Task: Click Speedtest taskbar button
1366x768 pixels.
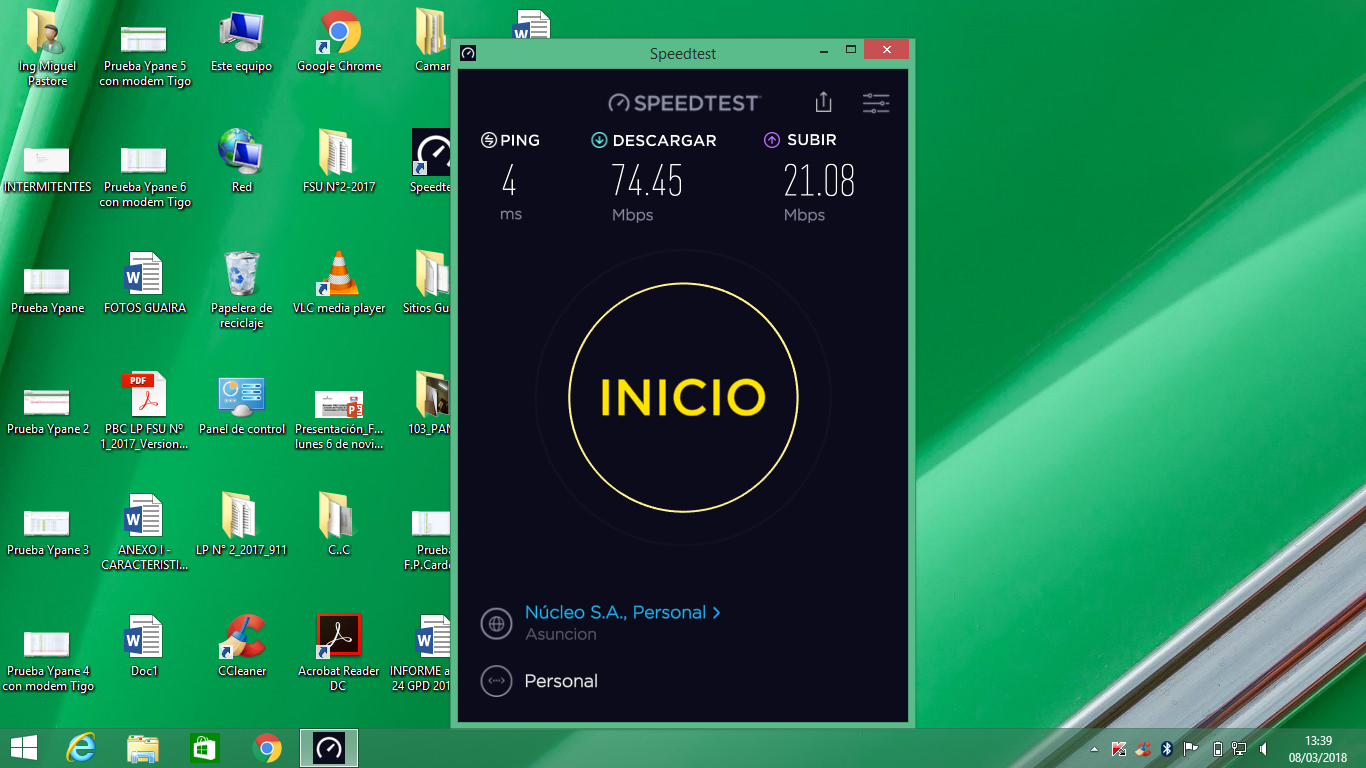Action: [329, 748]
